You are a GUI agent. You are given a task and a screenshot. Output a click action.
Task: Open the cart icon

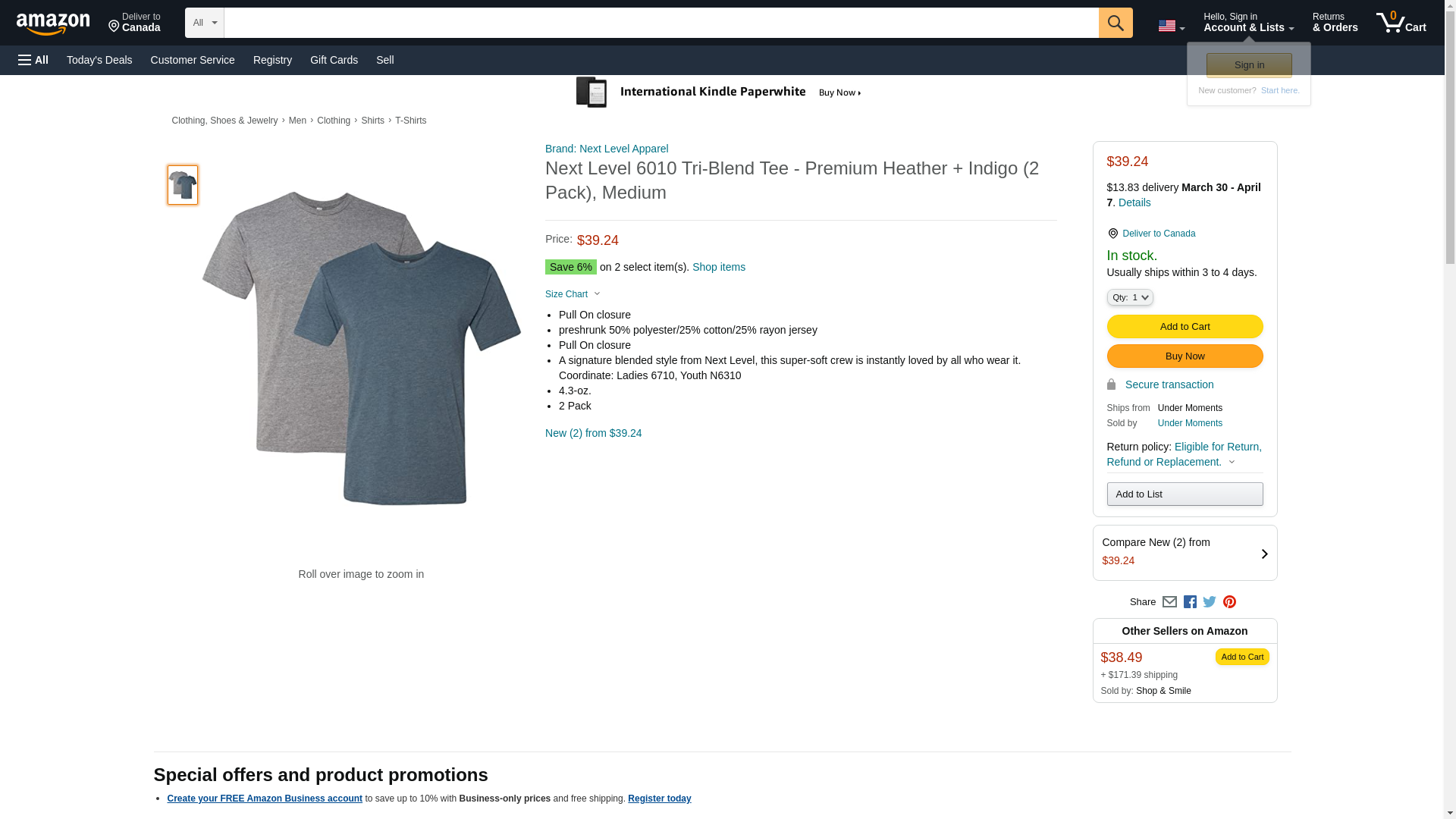coord(1401,23)
